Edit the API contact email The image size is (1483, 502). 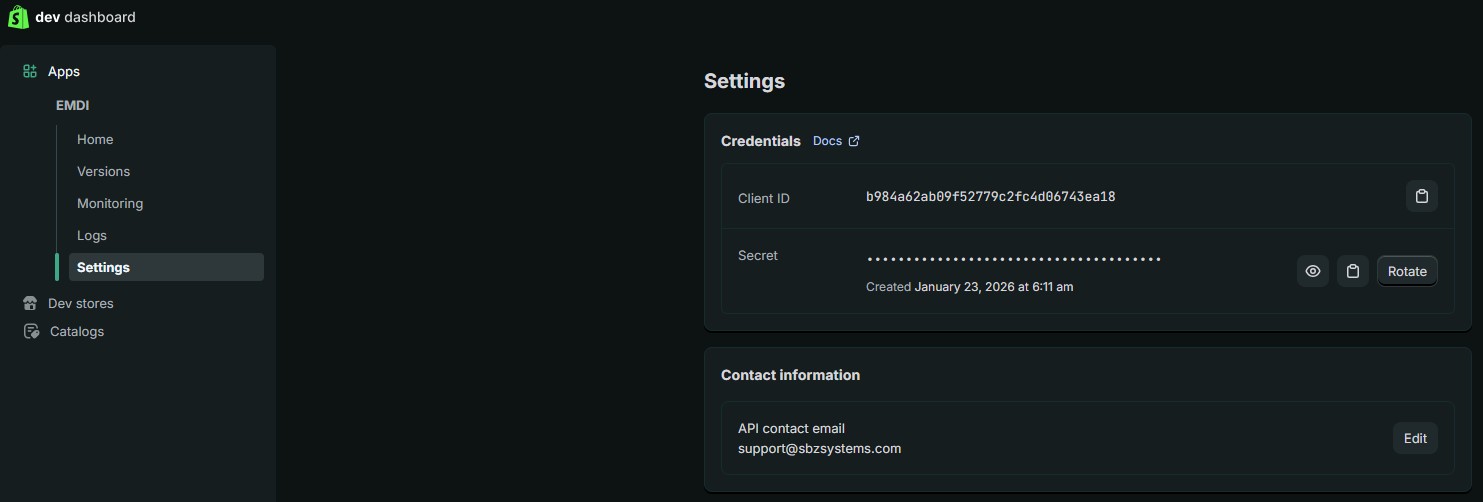(x=1415, y=438)
